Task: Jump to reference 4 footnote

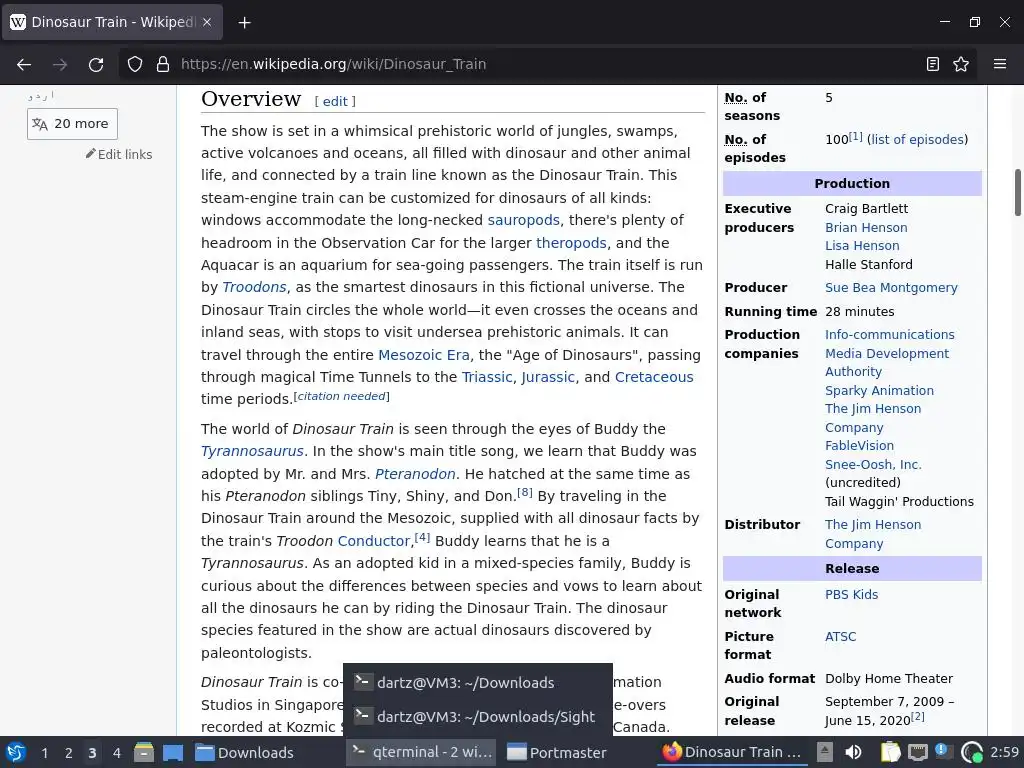Action: (x=423, y=537)
